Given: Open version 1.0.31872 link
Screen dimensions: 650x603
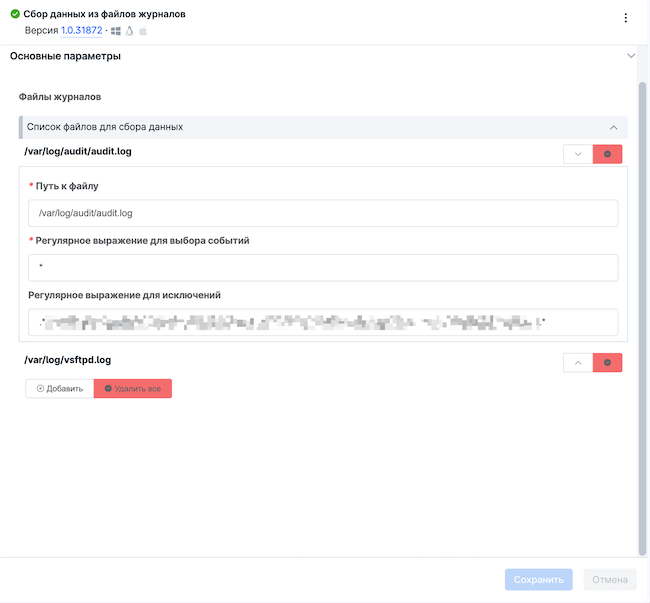Looking at the screenshot, I should 81,32.
